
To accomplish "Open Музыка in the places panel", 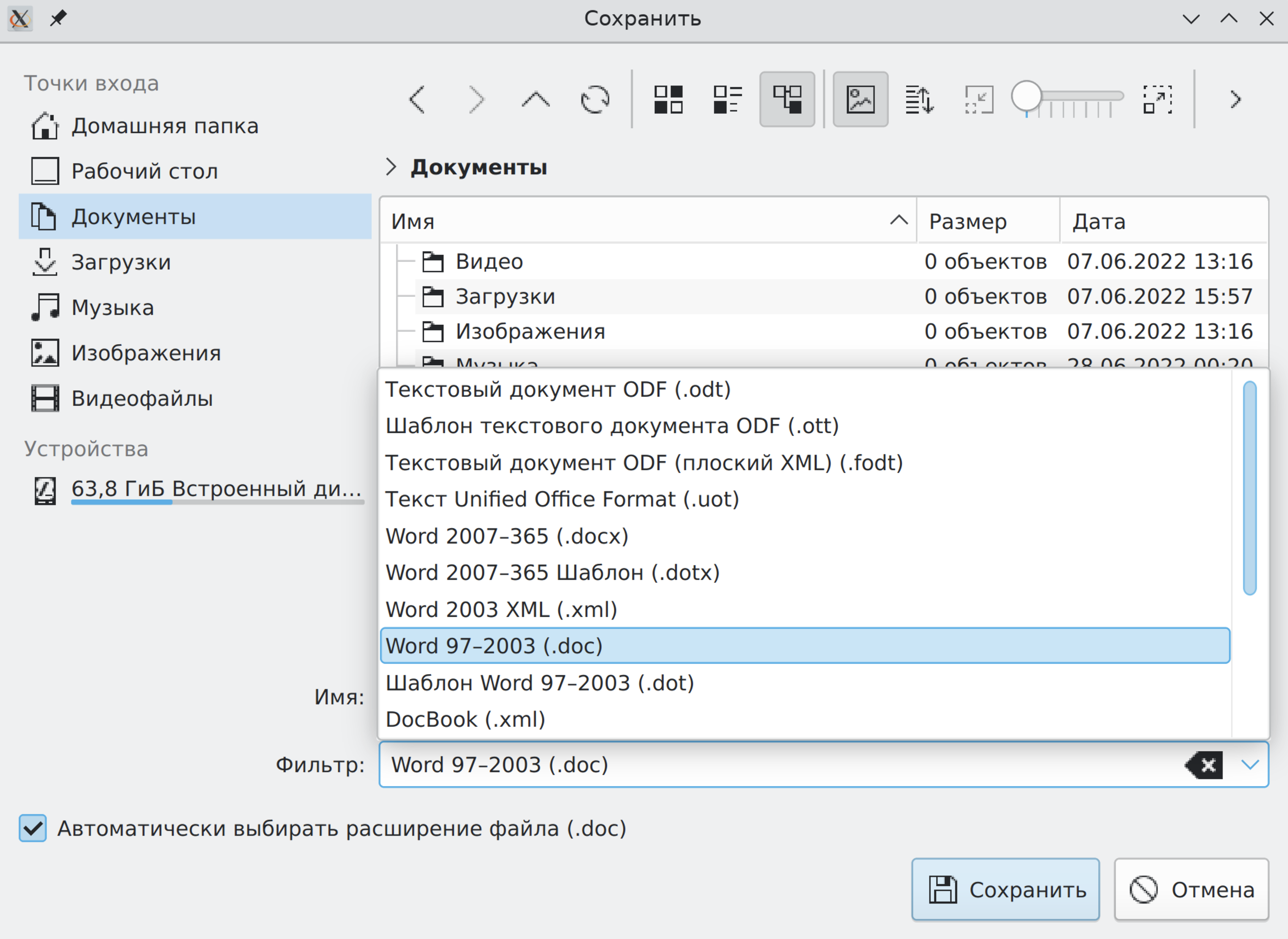I will pos(195,308).
